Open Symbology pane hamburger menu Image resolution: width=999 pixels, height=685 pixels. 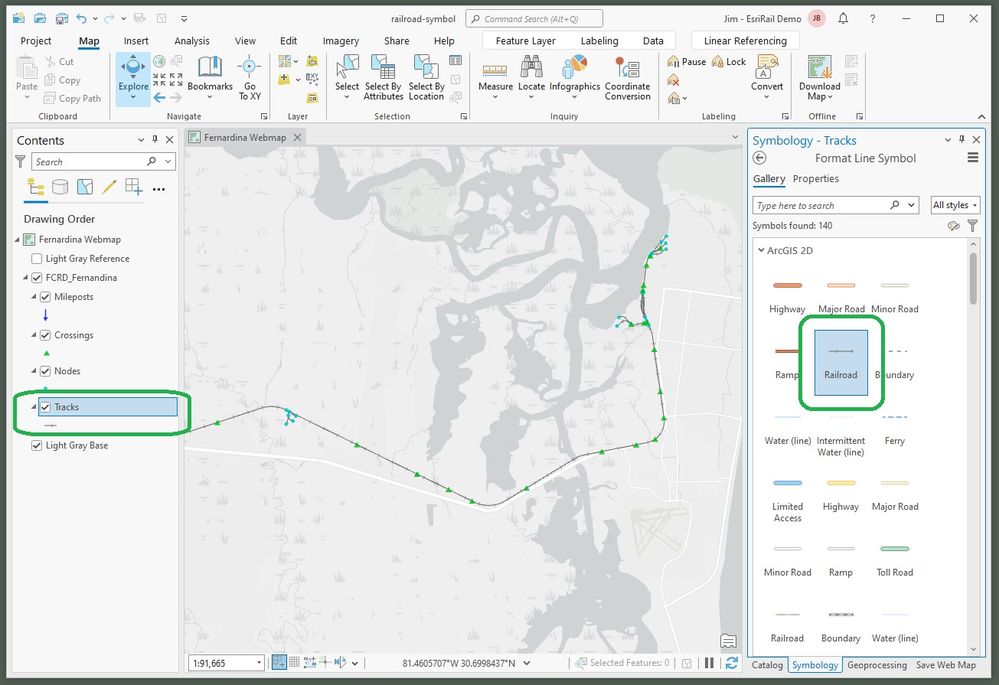(973, 157)
